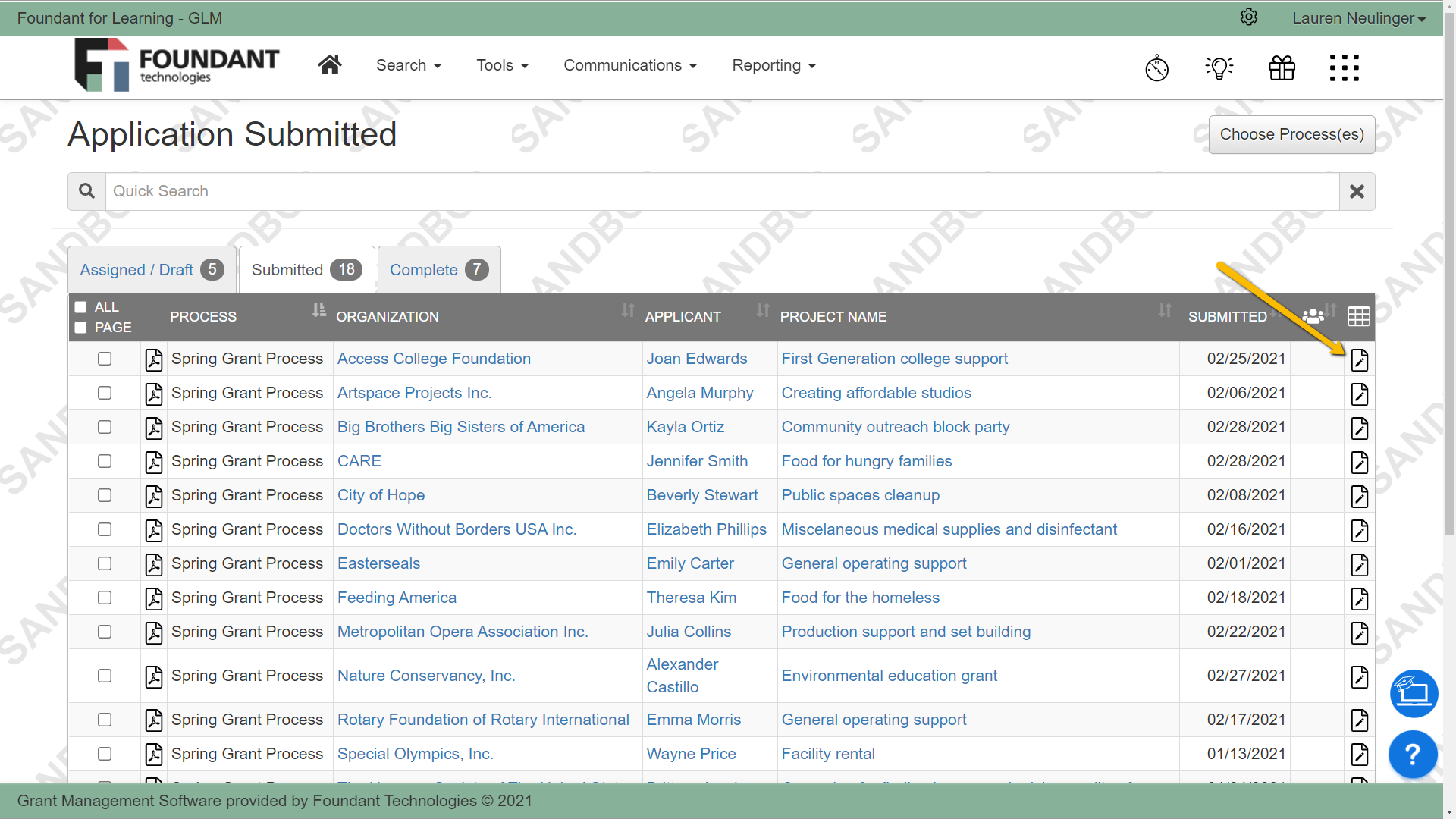Viewport: 1456px width, 819px height.
Task: Select the Rotary Foundation row checkbox
Action: click(x=105, y=720)
